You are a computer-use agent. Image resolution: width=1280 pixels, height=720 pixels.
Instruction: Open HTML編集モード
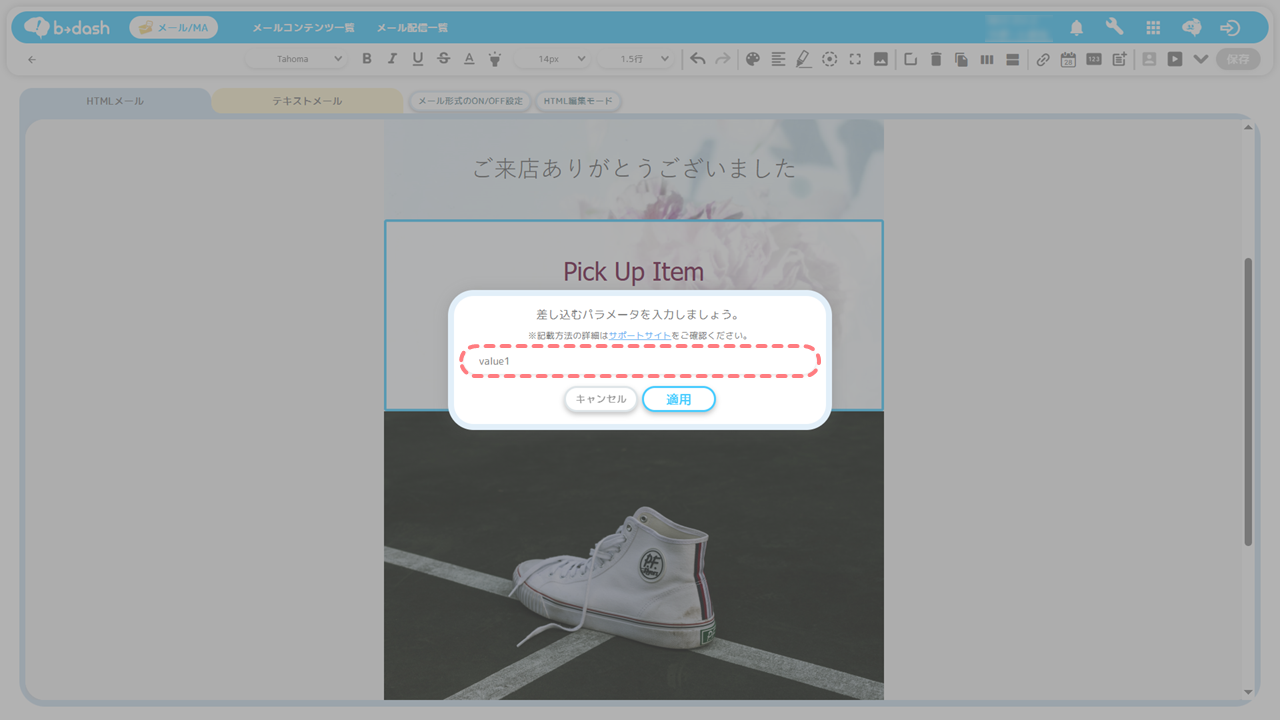[578, 101]
